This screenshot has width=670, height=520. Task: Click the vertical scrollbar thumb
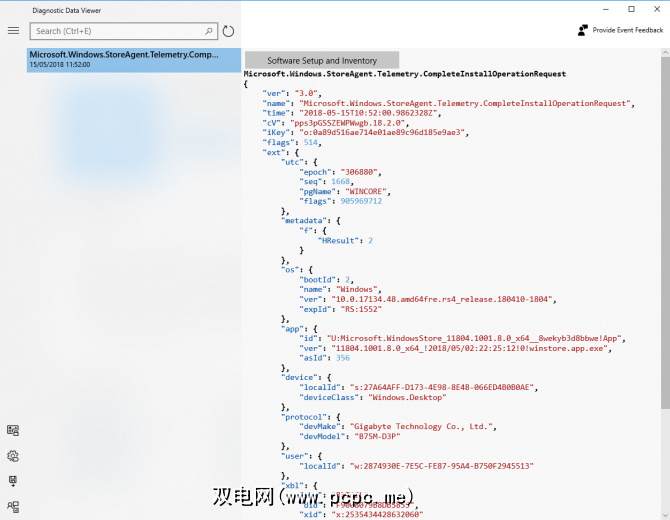(665, 233)
